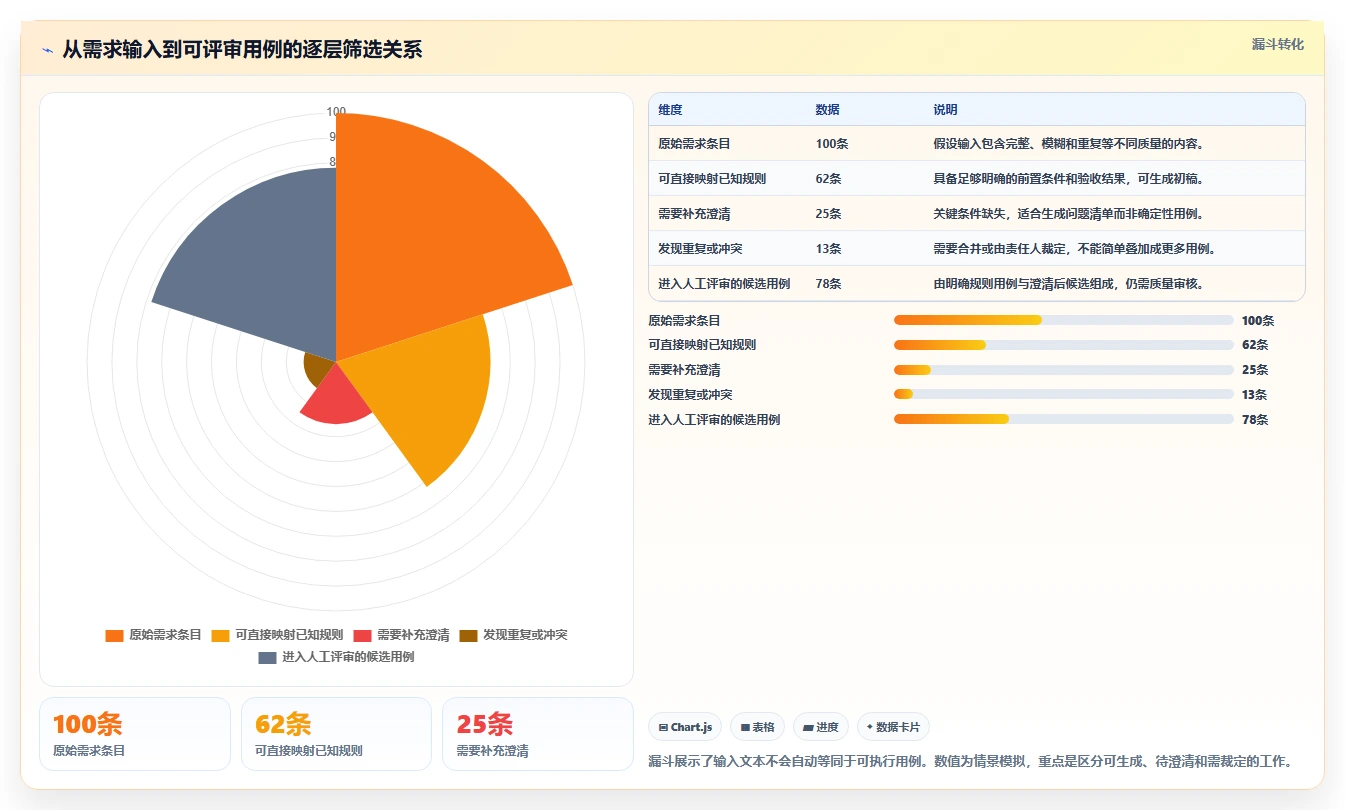Click the 78条 value beside the progress bar
This screenshot has width=1345, height=810.
(x=1254, y=420)
